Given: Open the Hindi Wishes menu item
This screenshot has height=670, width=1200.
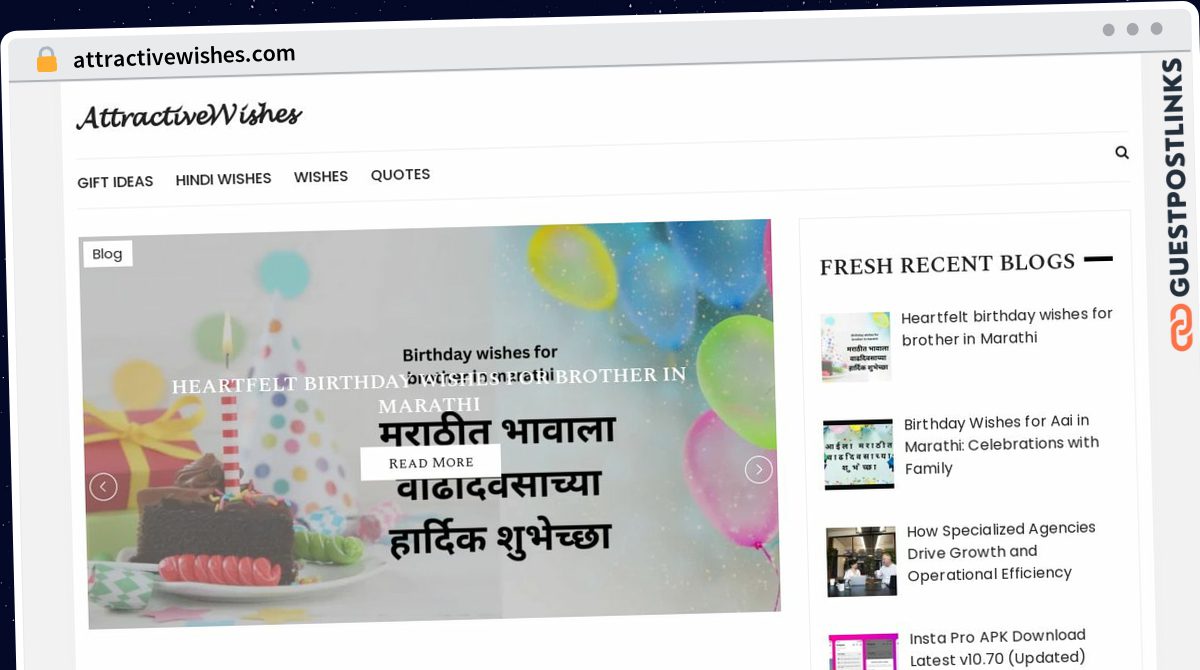Looking at the screenshot, I should [223, 179].
